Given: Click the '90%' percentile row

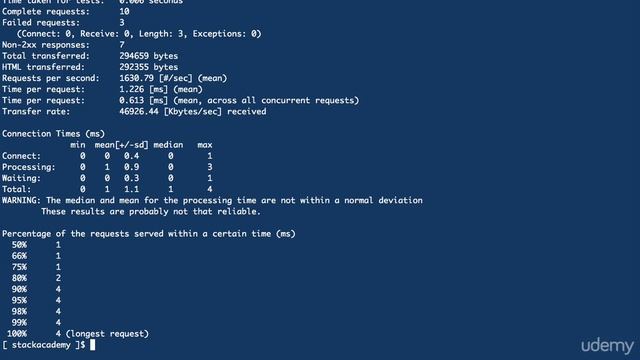Looking at the screenshot, I should [36, 289].
